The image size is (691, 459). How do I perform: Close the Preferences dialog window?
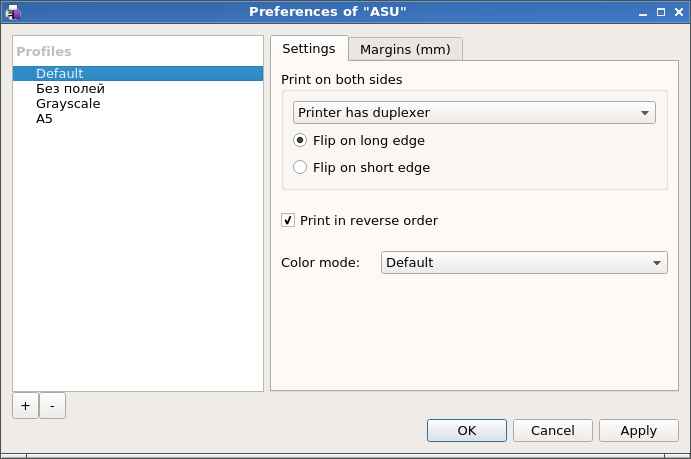coord(677,12)
